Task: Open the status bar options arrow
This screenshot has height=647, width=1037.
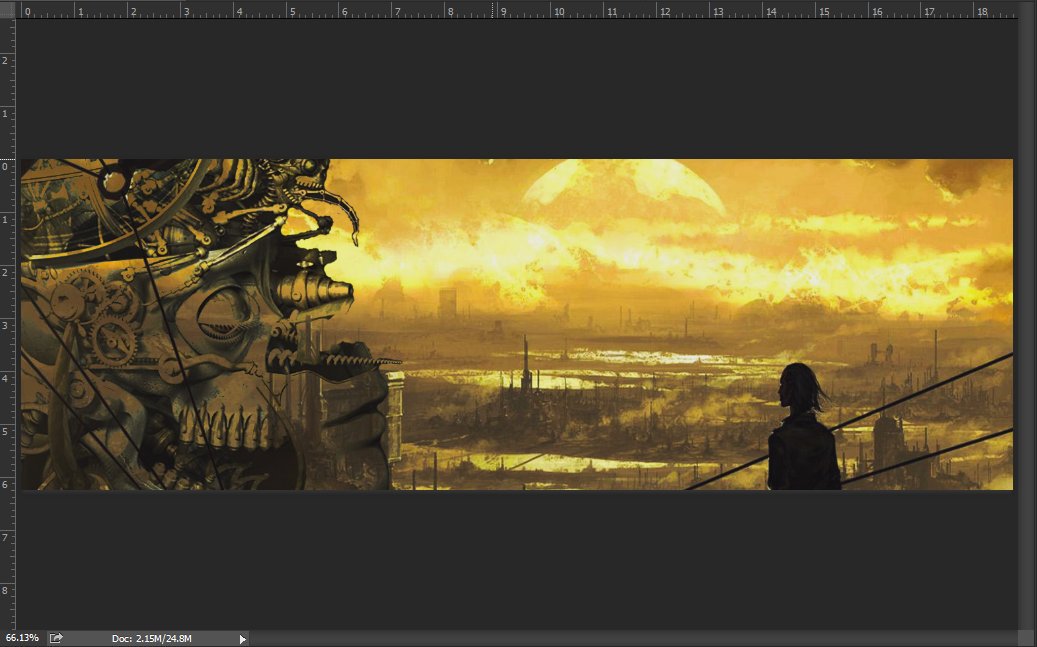Action: point(243,639)
